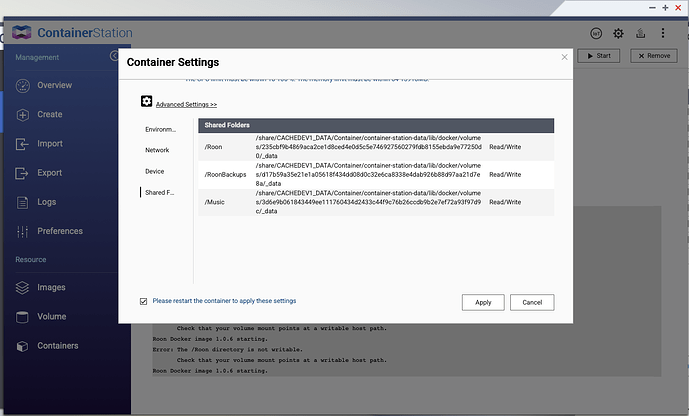Select the /Roon shared folder row

tap(376, 147)
